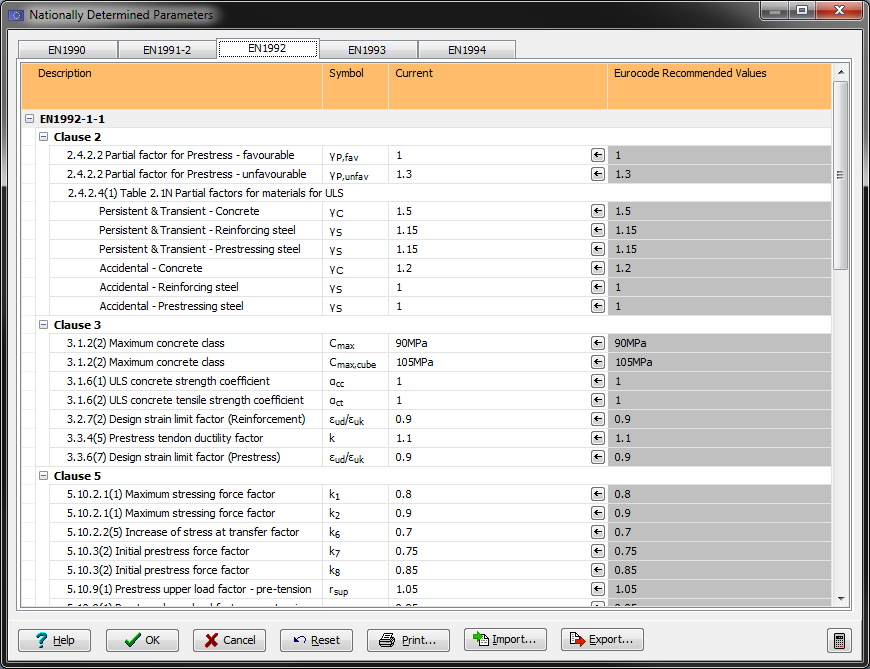The width and height of the screenshot is (870, 669).
Task: Restore Persistent & Transient Reinforcing steel value
Action: click(x=598, y=230)
